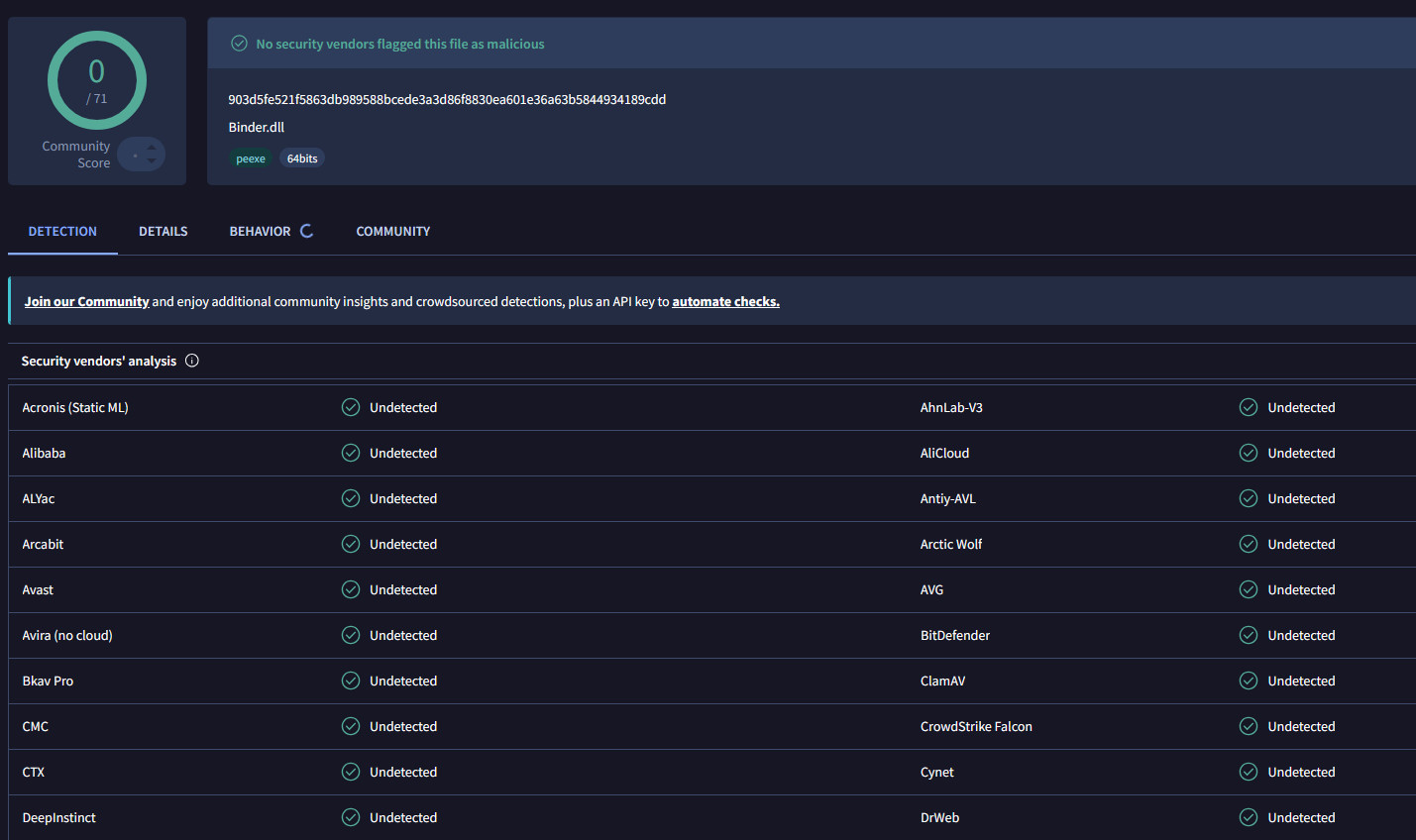Viewport: 1416px width, 840px height.
Task: Click the Undetected result for BitDefender
Action: pyautogui.click(x=1301, y=635)
